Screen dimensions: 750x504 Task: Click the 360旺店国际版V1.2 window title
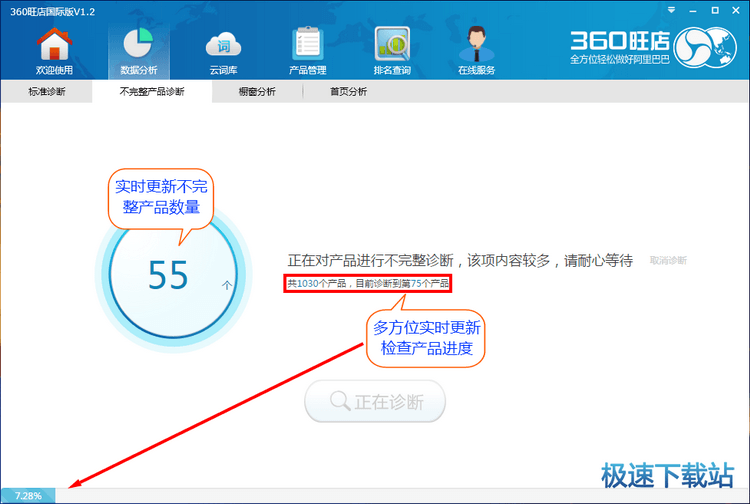click(x=53, y=11)
